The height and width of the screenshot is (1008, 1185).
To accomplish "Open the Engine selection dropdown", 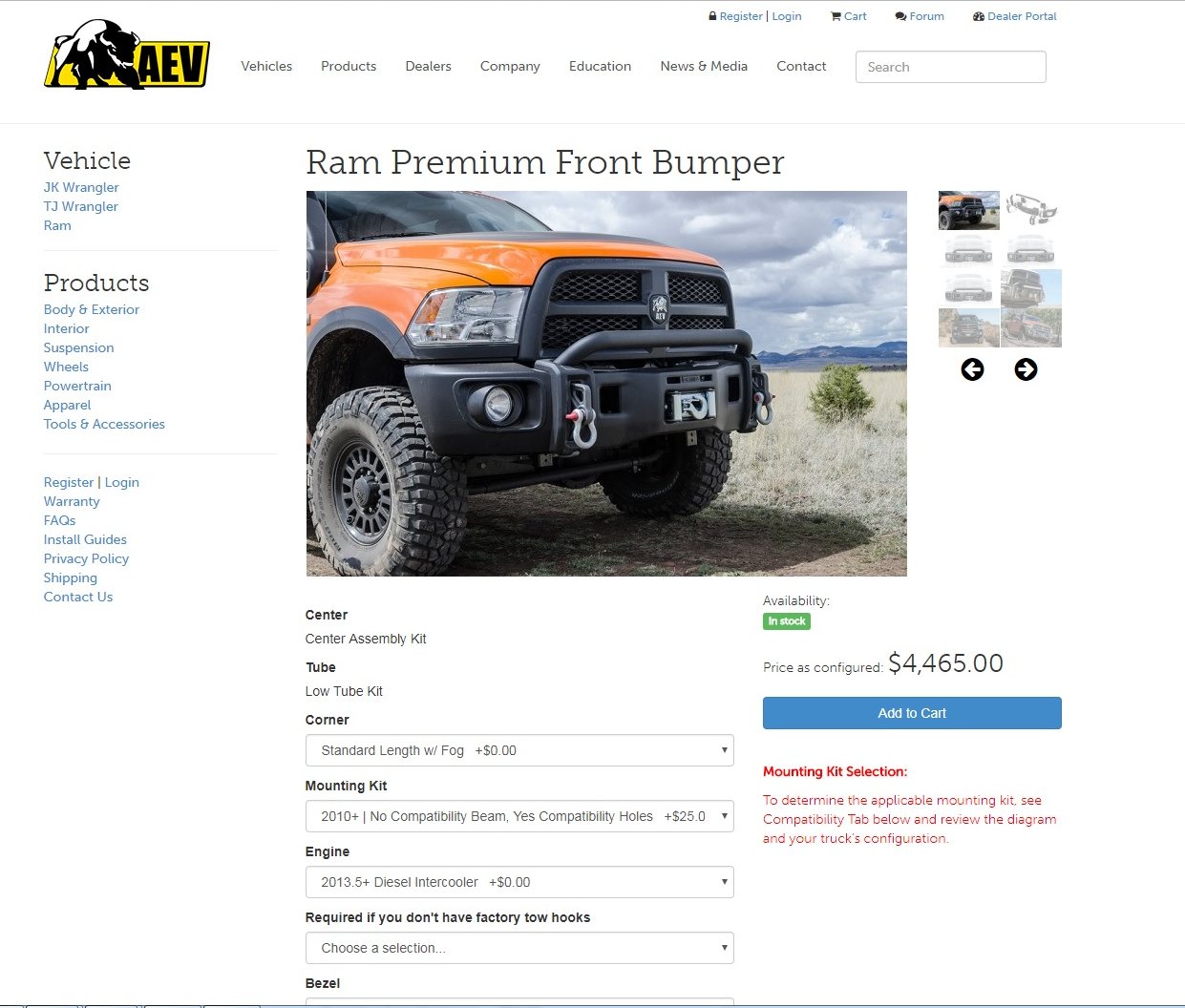I will pos(519,882).
